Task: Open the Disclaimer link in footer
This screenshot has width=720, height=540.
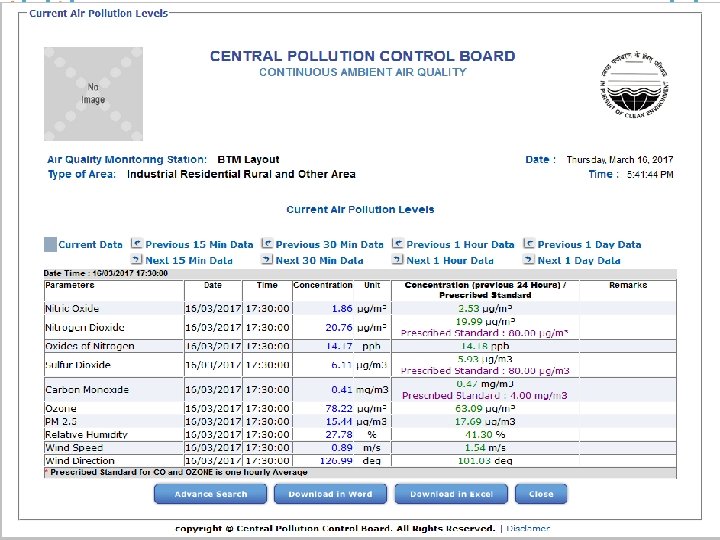Action: [x=528, y=529]
